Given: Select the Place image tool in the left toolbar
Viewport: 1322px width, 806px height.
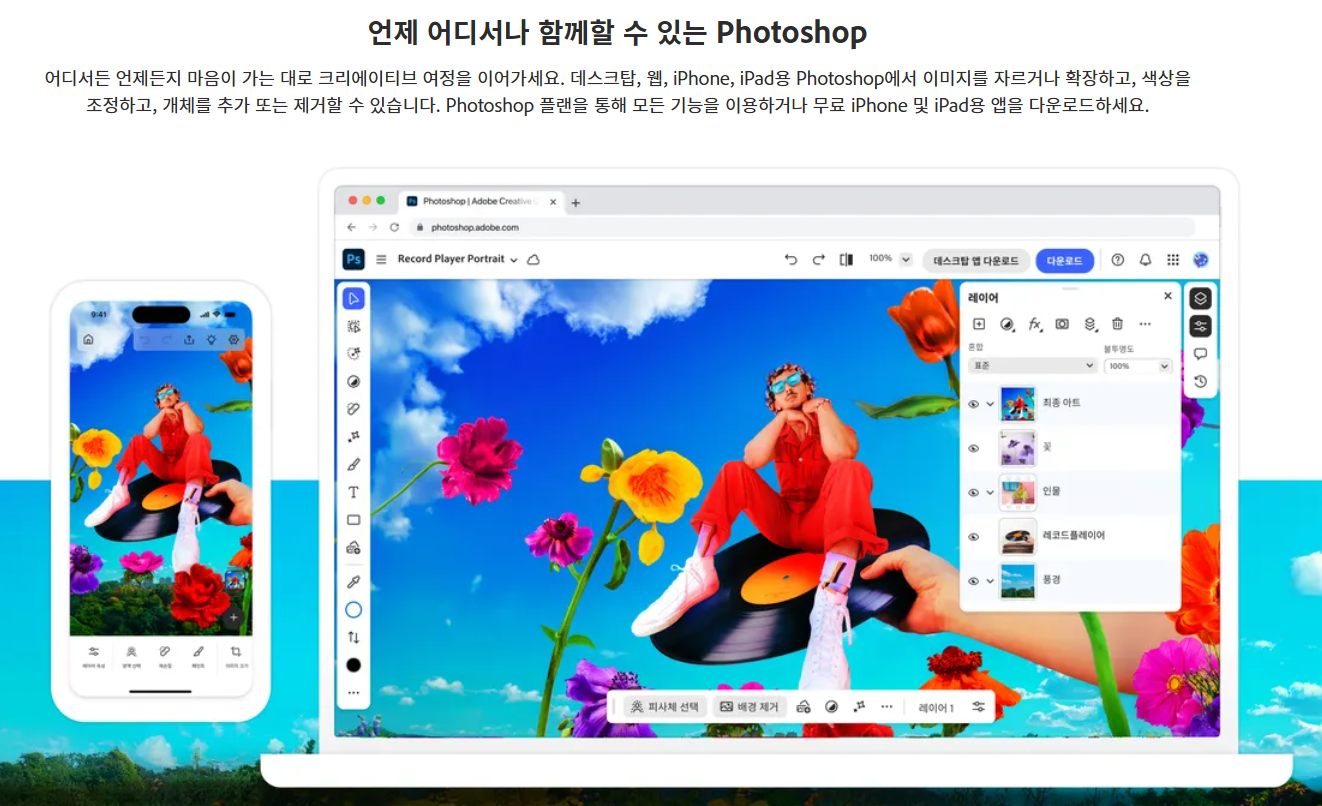Looking at the screenshot, I should tap(353, 548).
